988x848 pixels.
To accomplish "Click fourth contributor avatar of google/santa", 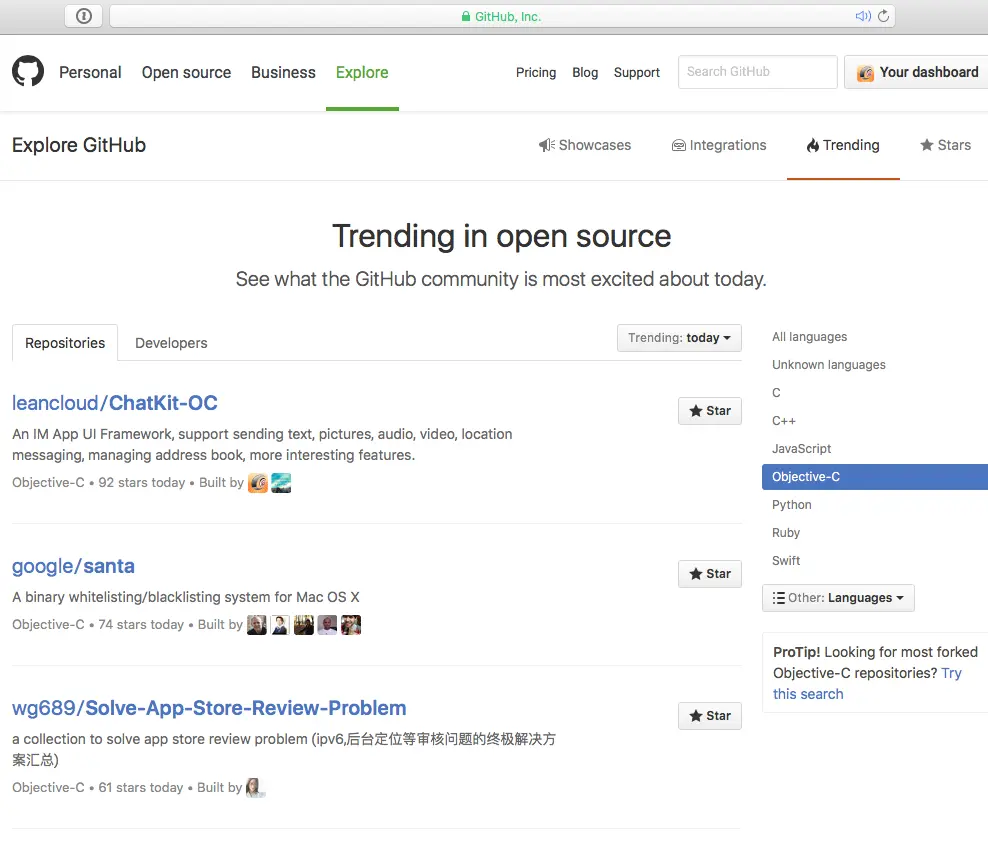I will pos(327,625).
